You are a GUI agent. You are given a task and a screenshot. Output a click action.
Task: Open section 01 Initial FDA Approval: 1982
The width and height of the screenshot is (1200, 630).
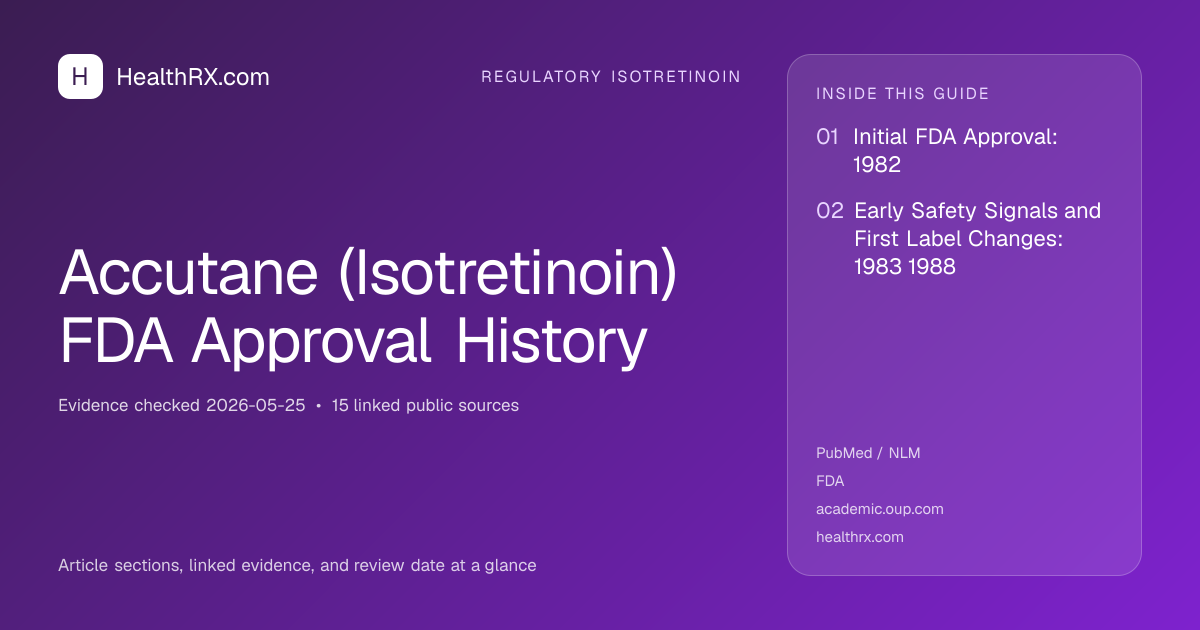937,151
